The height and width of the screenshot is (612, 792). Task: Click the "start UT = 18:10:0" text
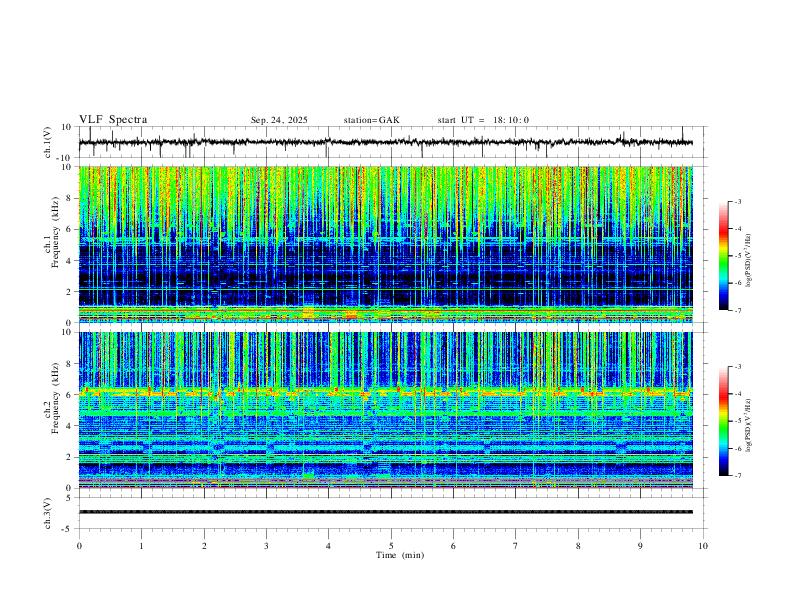tap(483, 120)
